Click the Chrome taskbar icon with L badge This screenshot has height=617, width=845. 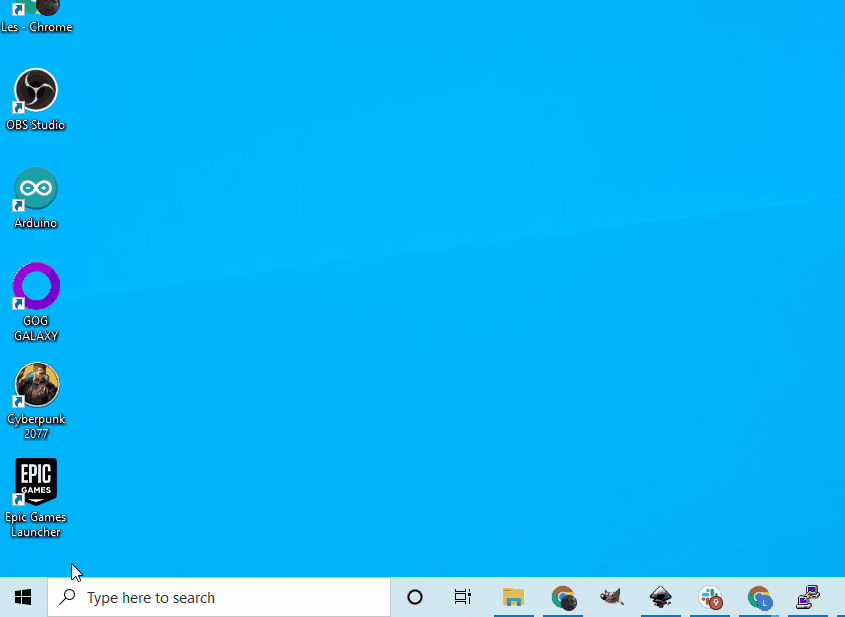pyautogui.click(x=759, y=598)
